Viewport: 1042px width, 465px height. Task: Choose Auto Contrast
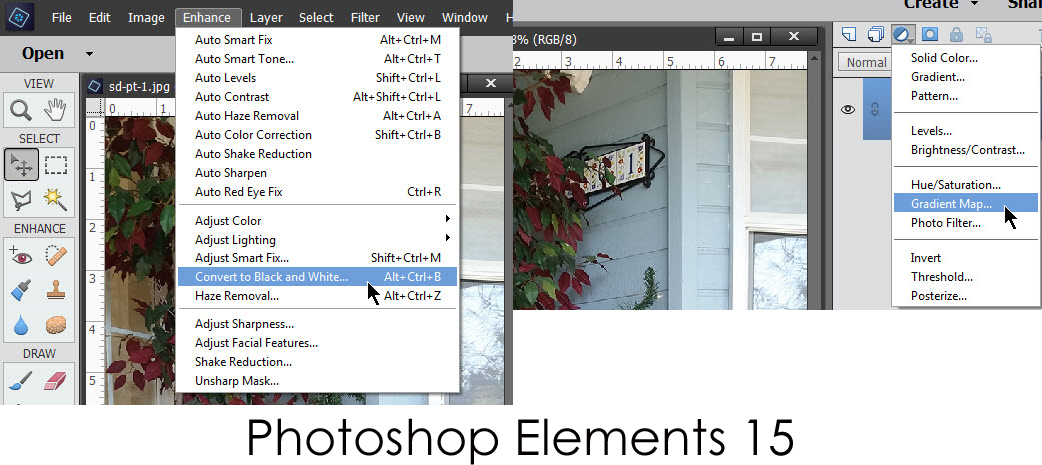pyautogui.click(x=318, y=97)
